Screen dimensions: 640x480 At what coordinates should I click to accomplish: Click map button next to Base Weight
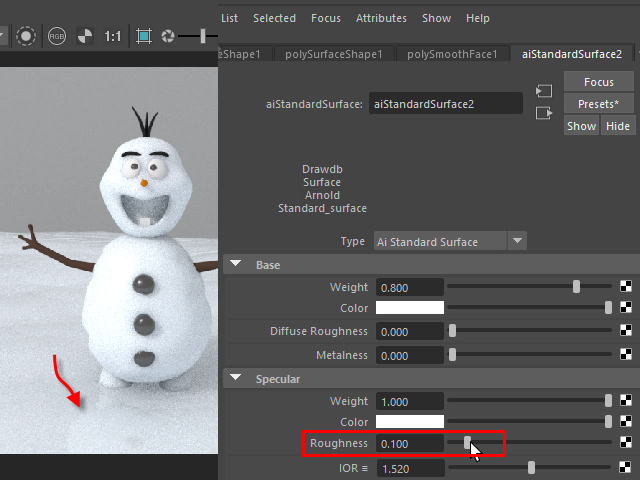coord(626,287)
